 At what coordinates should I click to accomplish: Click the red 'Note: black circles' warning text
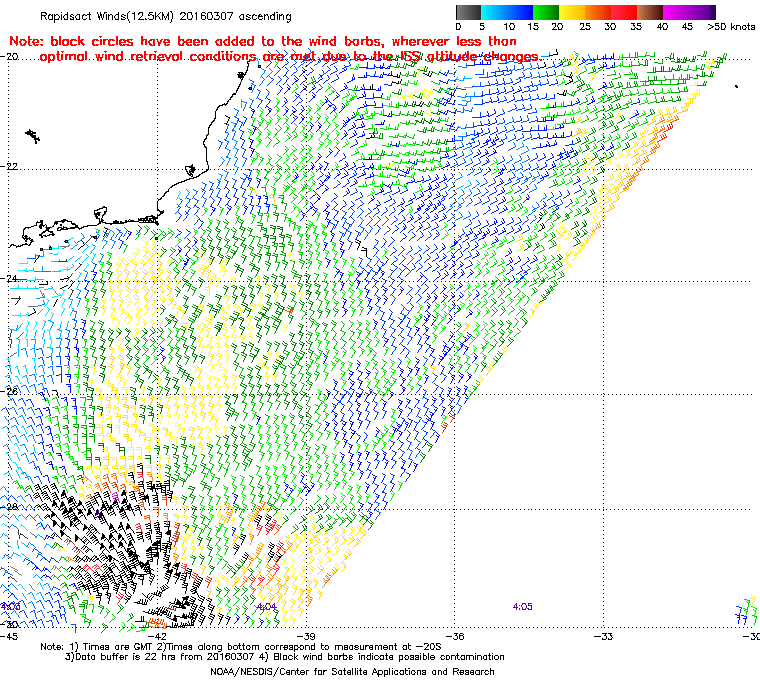(275, 48)
